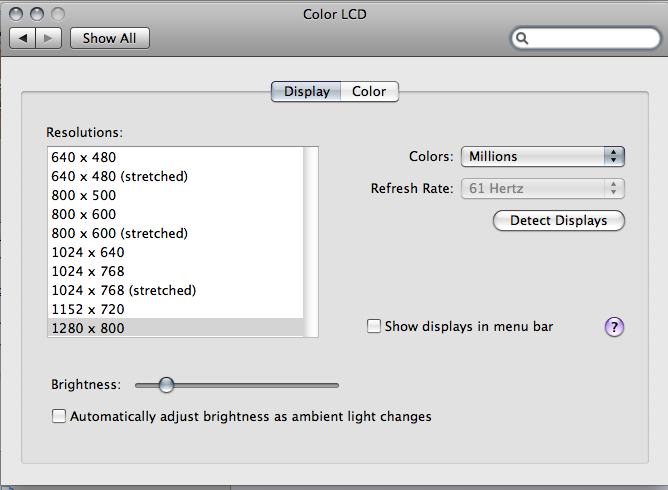Go back with the left arrow button
Image resolution: width=668 pixels, height=490 pixels.
pos(22,38)
